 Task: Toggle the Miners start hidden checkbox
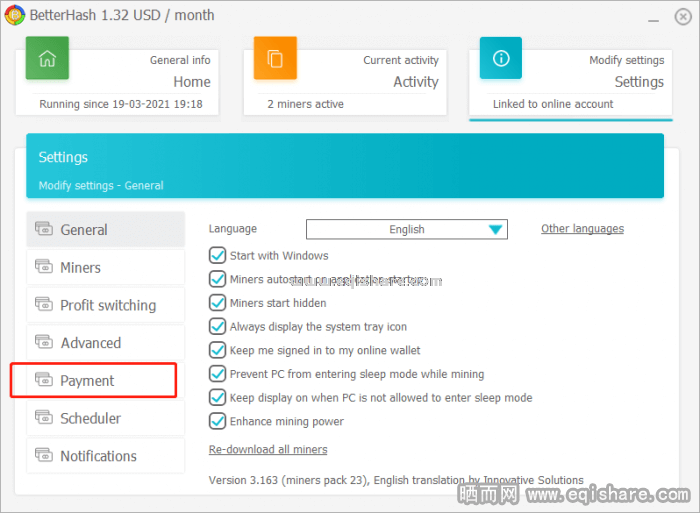218,303
